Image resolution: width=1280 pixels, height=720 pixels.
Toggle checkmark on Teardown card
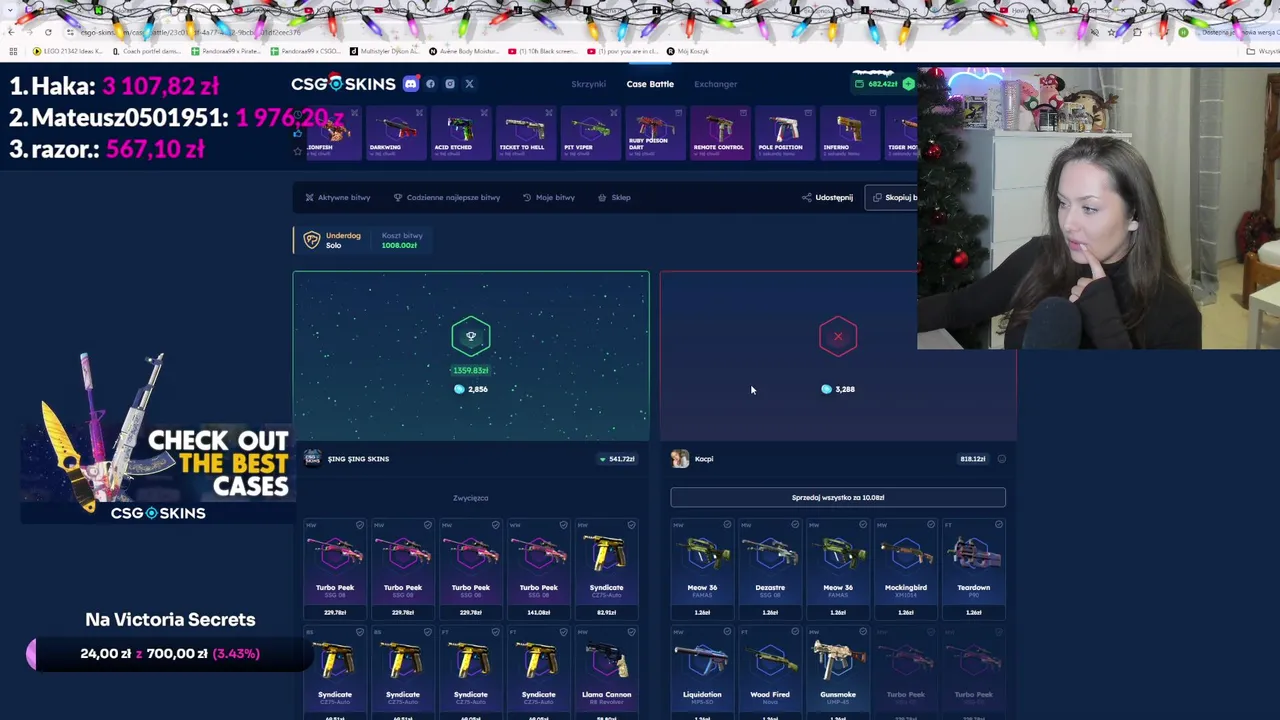(999, 525)
